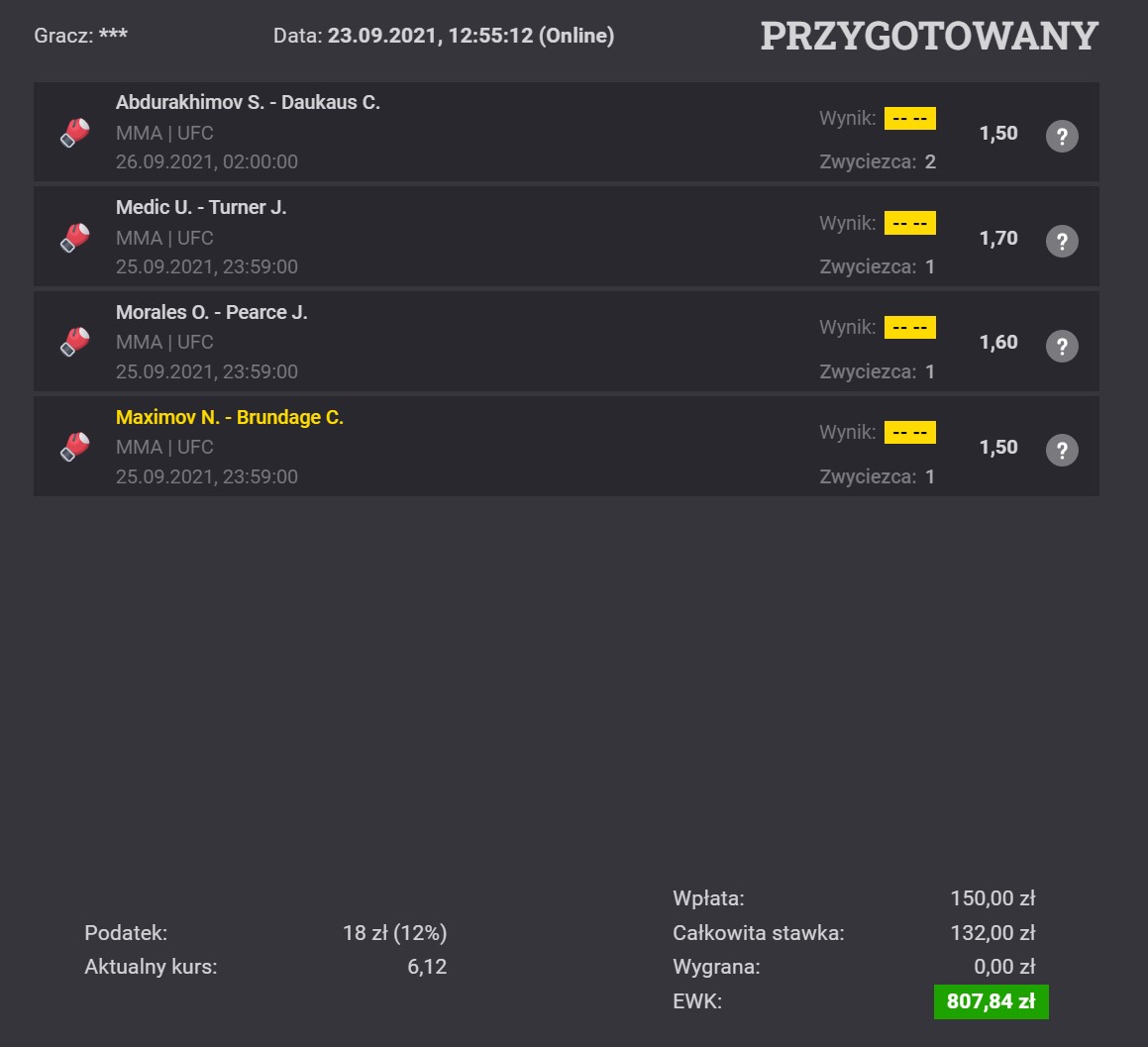Click the PRZYGOTOWANY status heading

(x=929, y=36)
